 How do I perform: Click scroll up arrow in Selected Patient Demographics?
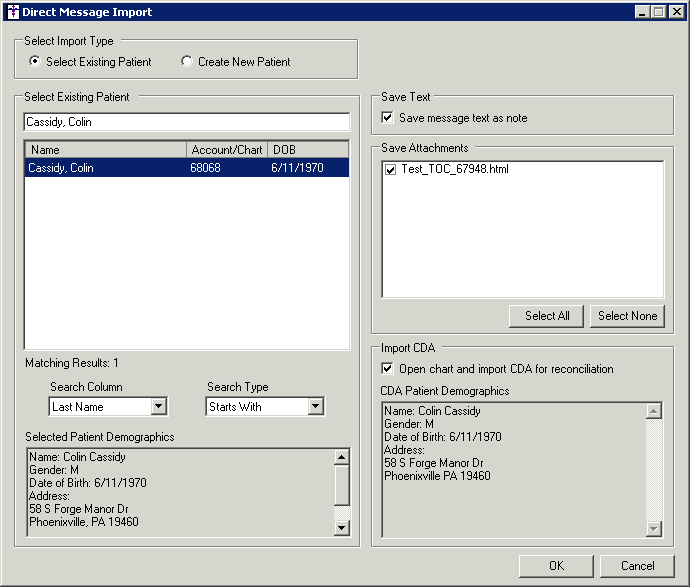pos(341,457)
